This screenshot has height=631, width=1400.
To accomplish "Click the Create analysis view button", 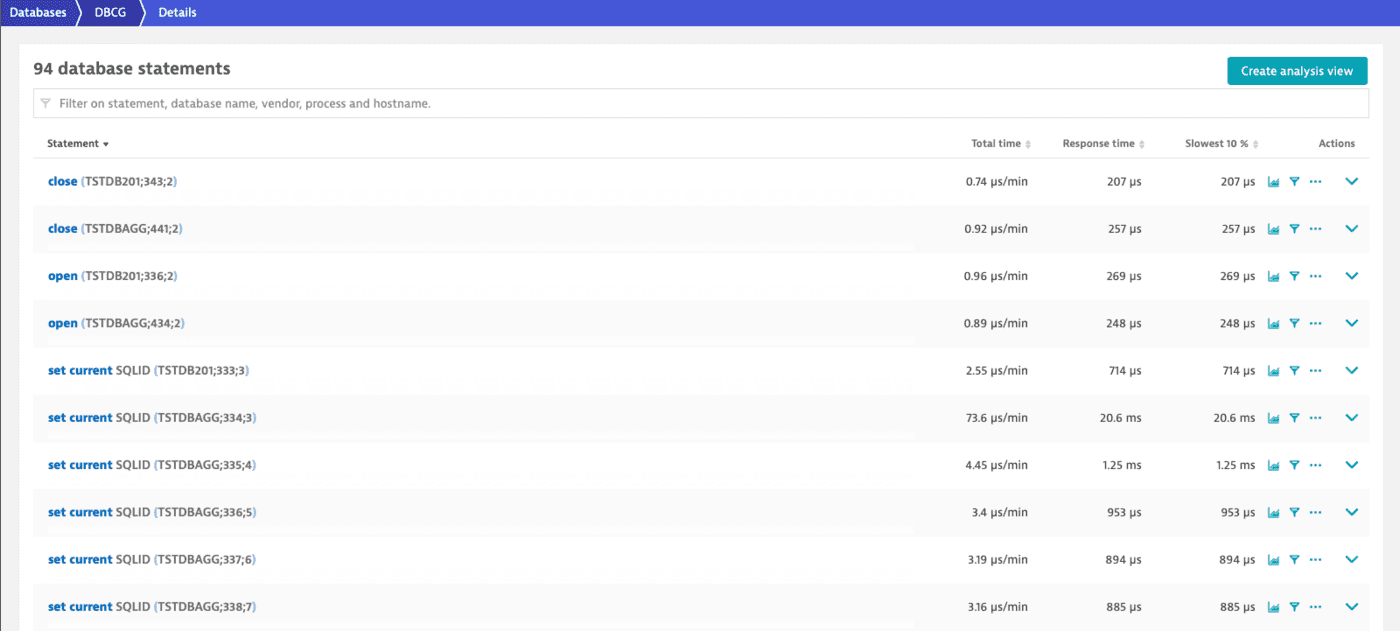I will click(1297, 71).
